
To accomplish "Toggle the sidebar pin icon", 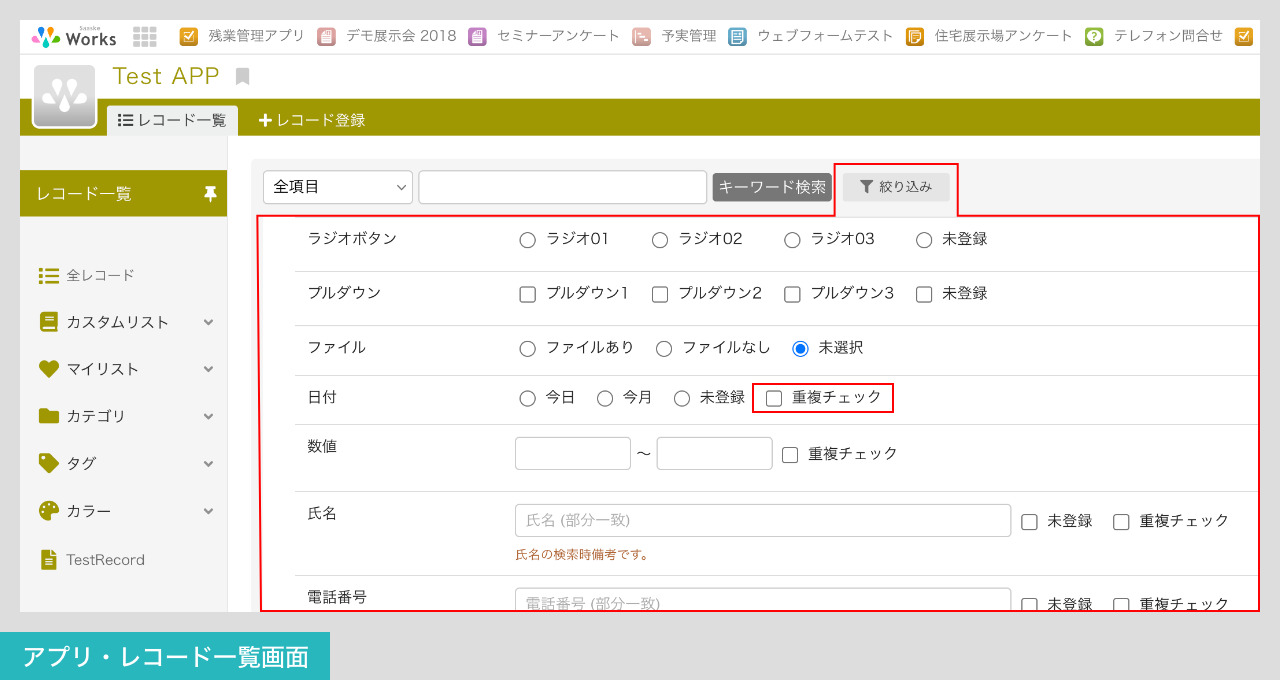I will click(210, 194).
